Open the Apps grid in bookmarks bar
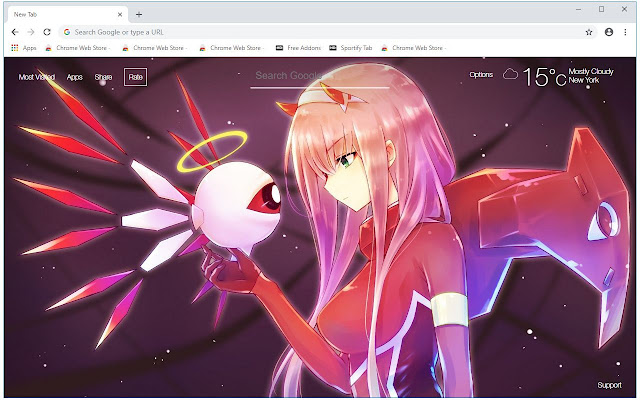The width and height of the screenshot is (640, 400). pyautogui.click(x=24, y=48)
